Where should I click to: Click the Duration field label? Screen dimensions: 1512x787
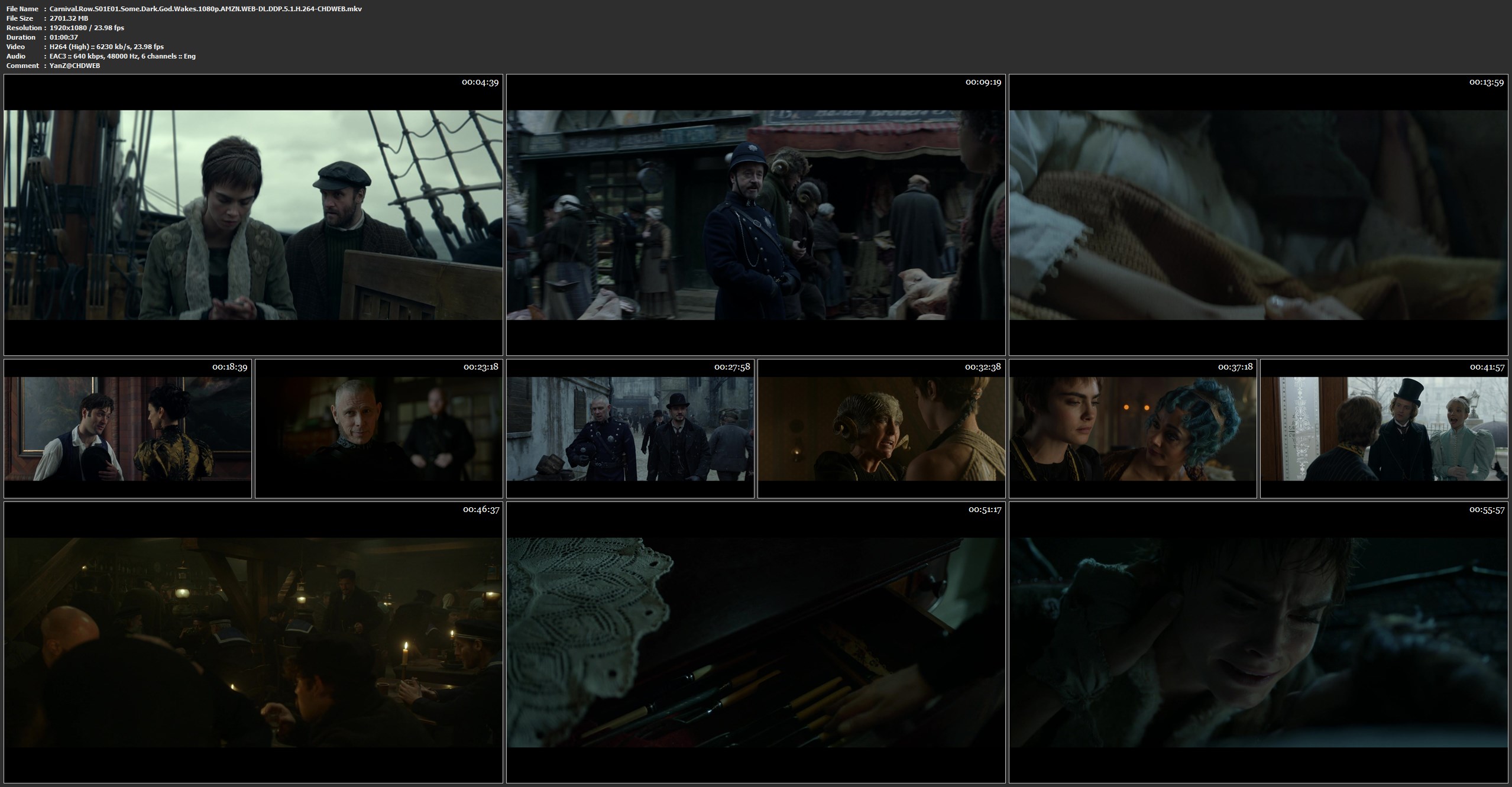coord(21,37)
